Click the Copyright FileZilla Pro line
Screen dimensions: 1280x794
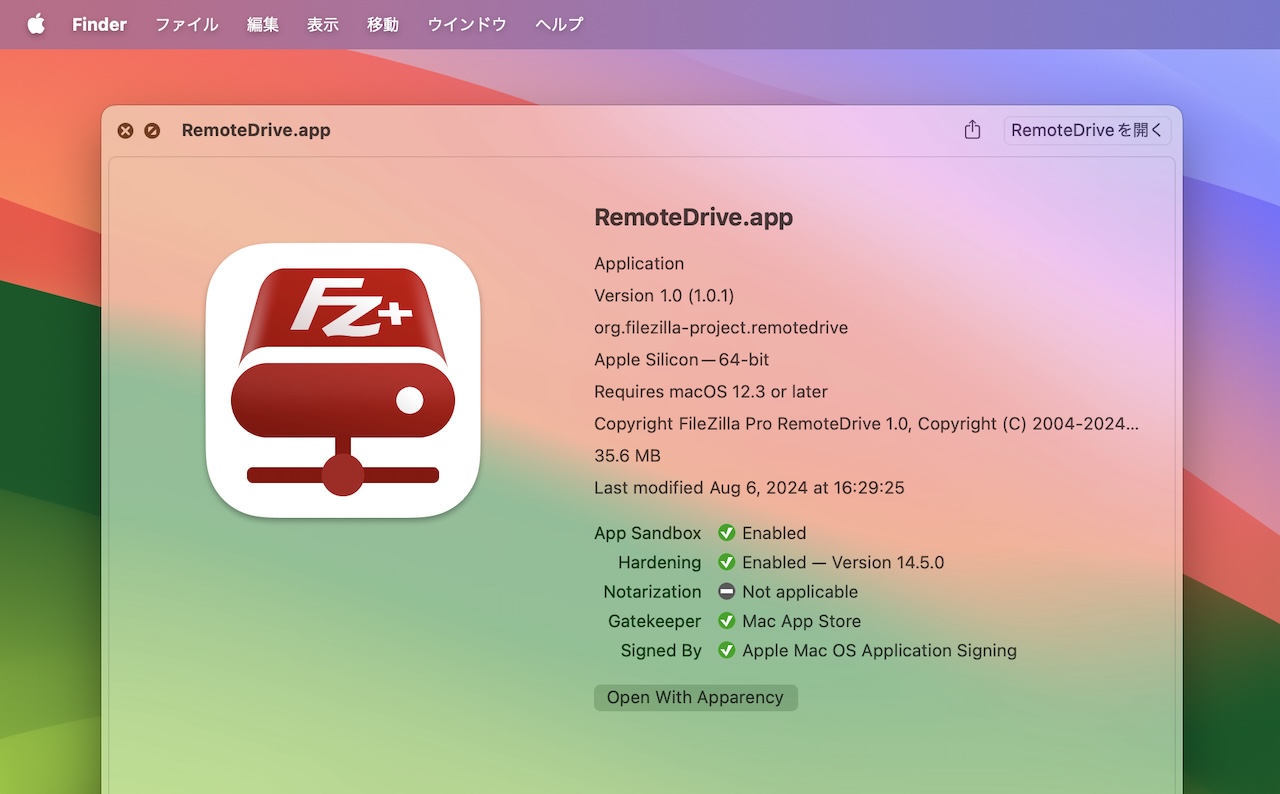[x=867, y=423]
